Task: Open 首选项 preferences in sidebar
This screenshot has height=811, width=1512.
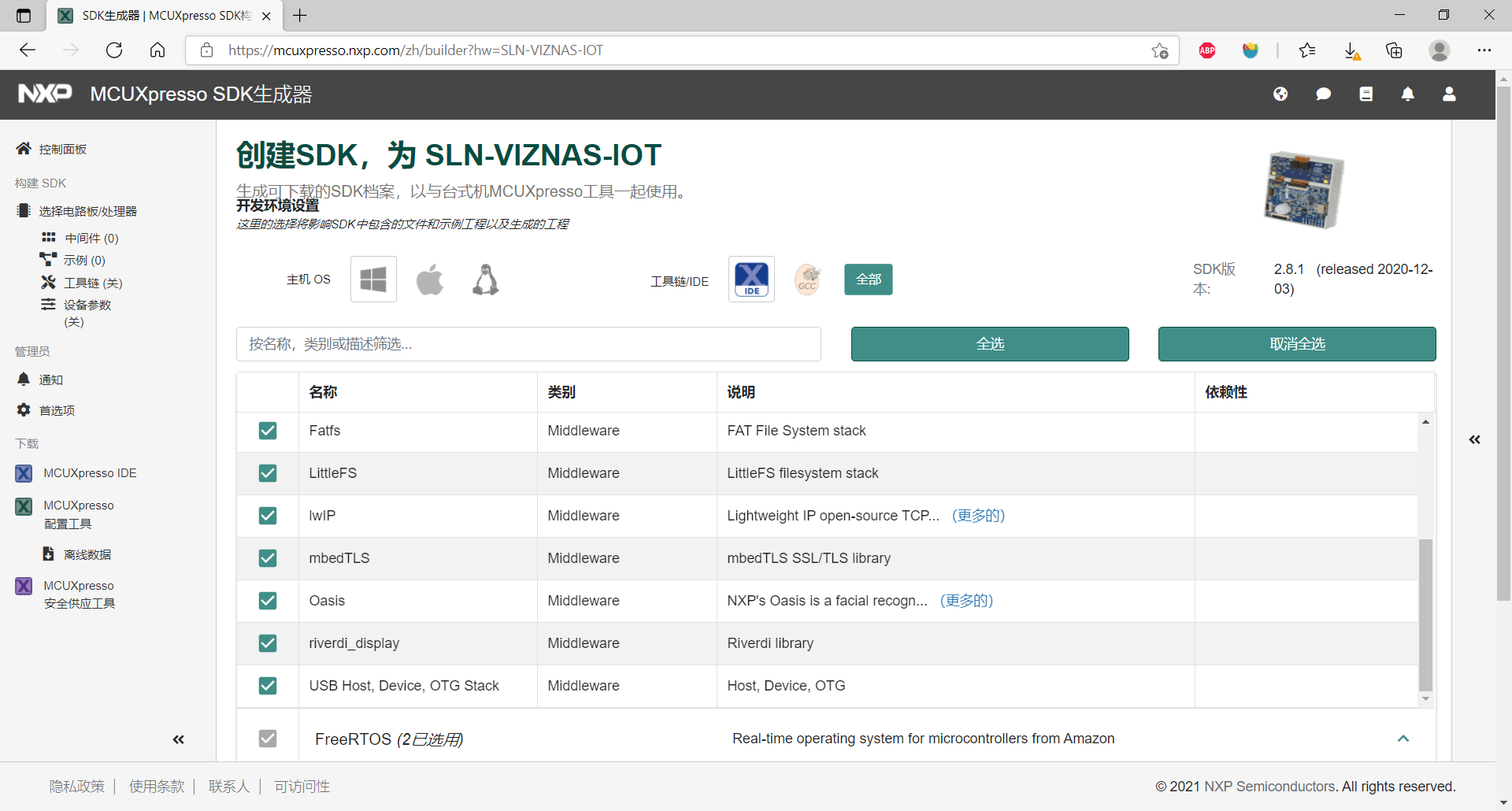Action: (57, 410)
